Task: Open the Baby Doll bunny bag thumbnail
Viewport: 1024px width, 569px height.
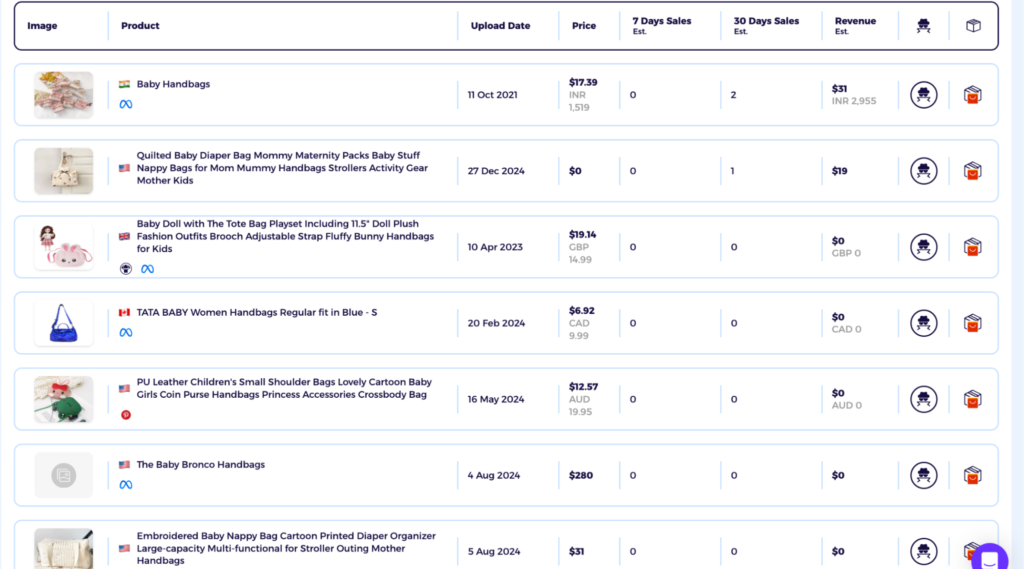Action: pyautogui.click(x=63, y=247)
